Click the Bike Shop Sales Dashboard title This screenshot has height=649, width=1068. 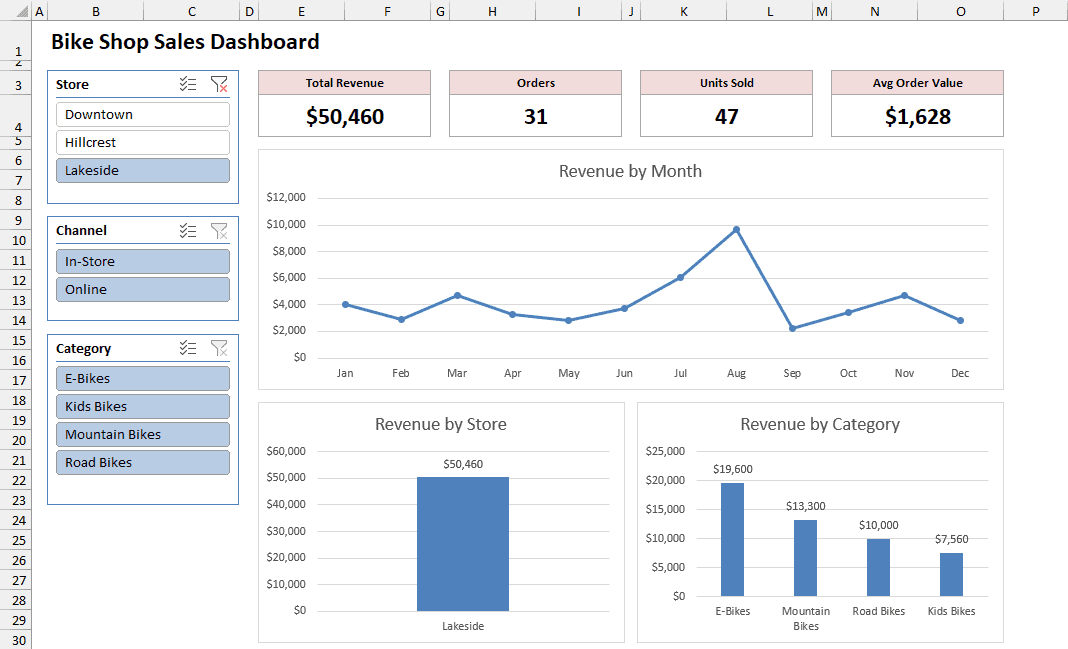click(x=185, y=42)
